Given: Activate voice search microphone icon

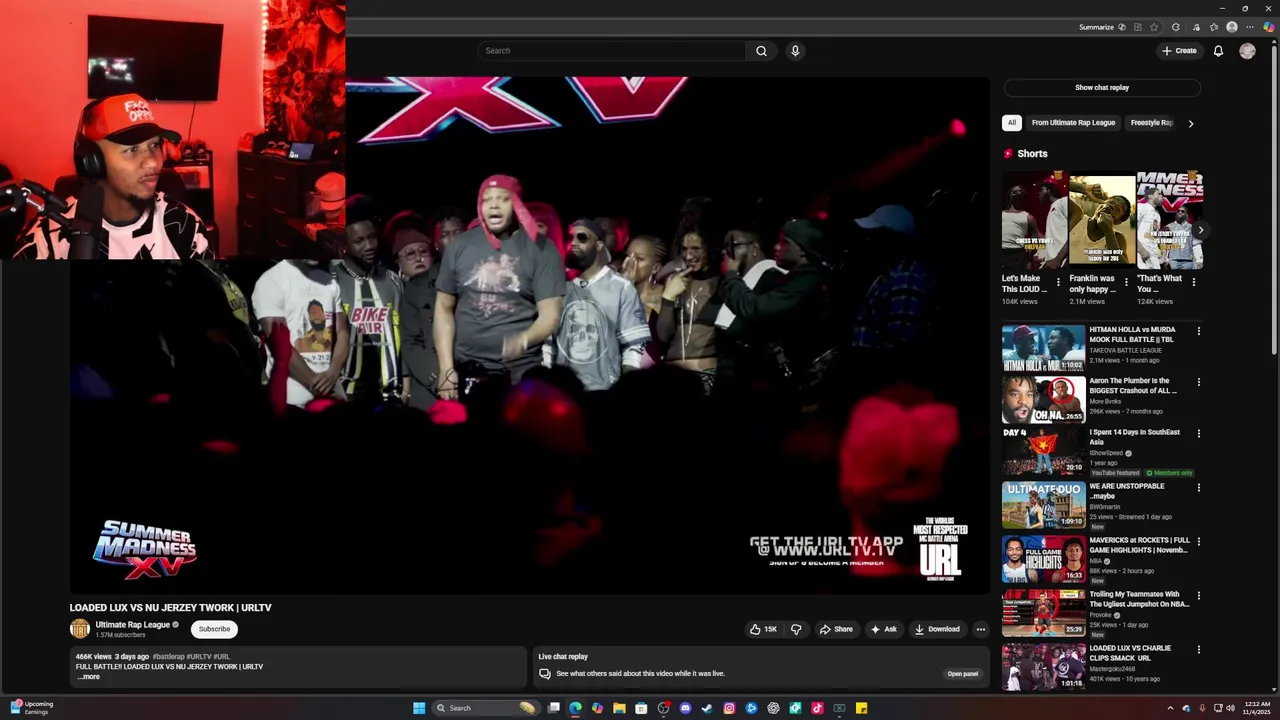Looking at the screenshot, I should [x=795, y=51].
